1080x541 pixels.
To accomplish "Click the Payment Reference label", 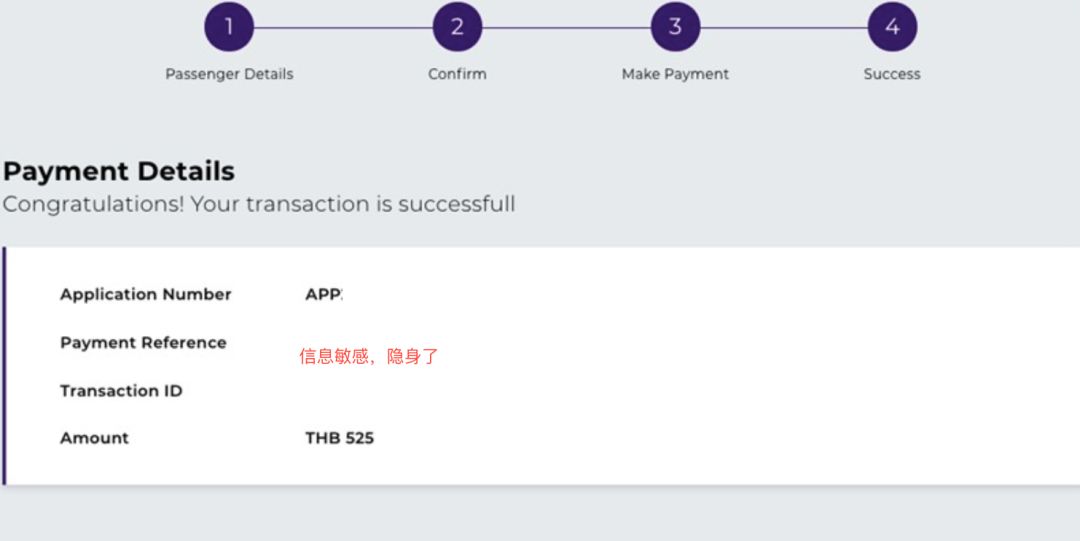I will pyautogui.click(x=143, y=342).
